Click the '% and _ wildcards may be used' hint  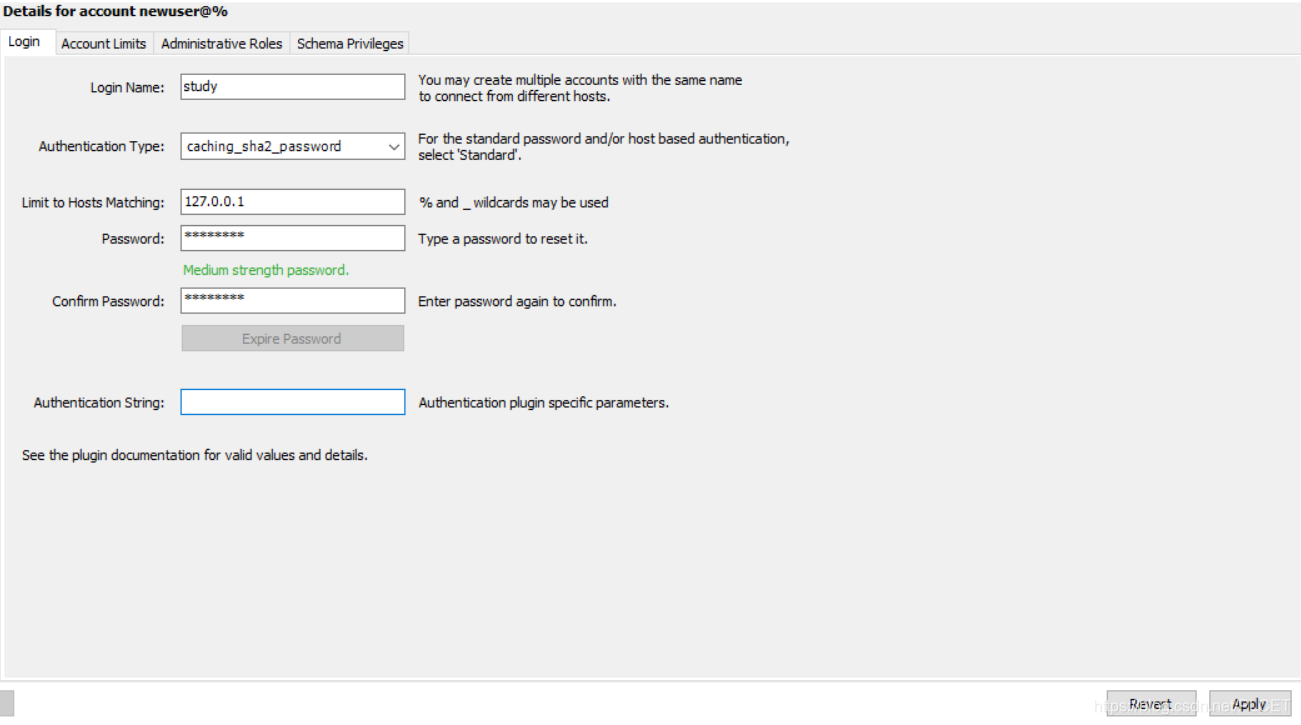[514, 202]
